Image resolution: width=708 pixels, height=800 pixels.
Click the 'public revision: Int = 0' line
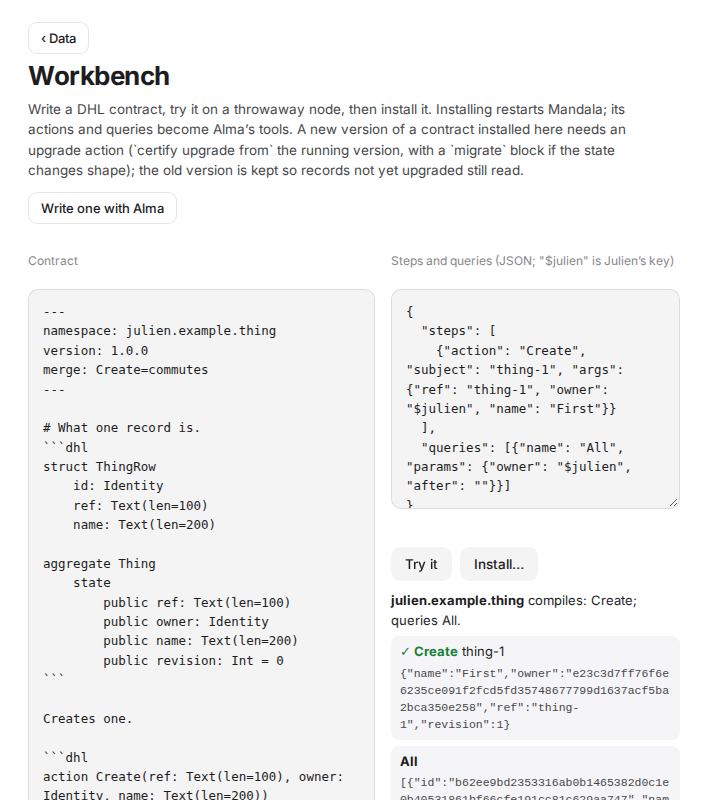click(x=193, y=661)
